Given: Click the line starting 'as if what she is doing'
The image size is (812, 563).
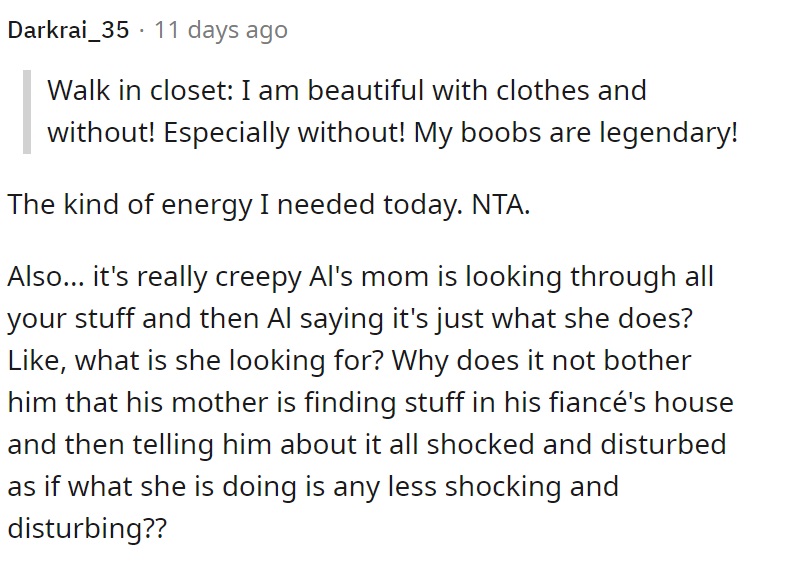Looking at the screenshot, I should (x=313, y=486).
